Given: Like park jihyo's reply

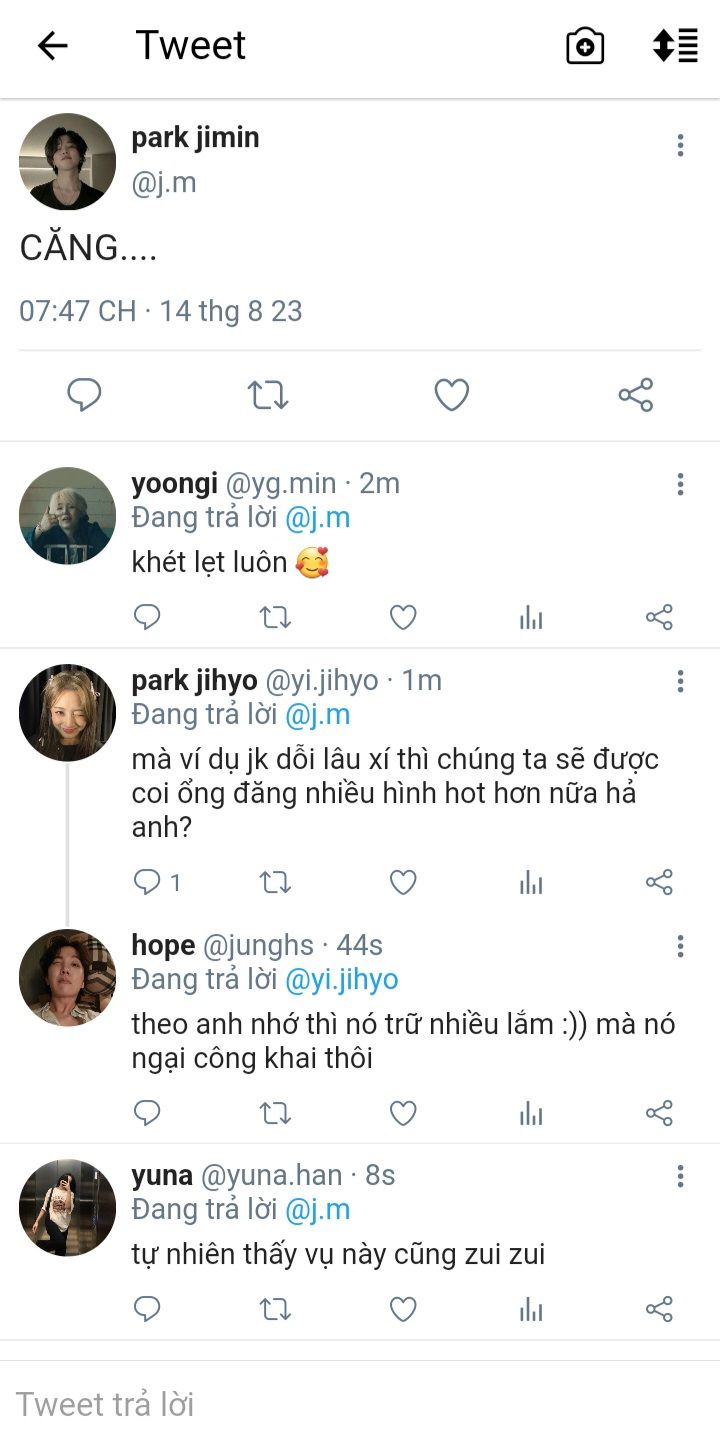Looking at the screenshot, I should 403,882.
